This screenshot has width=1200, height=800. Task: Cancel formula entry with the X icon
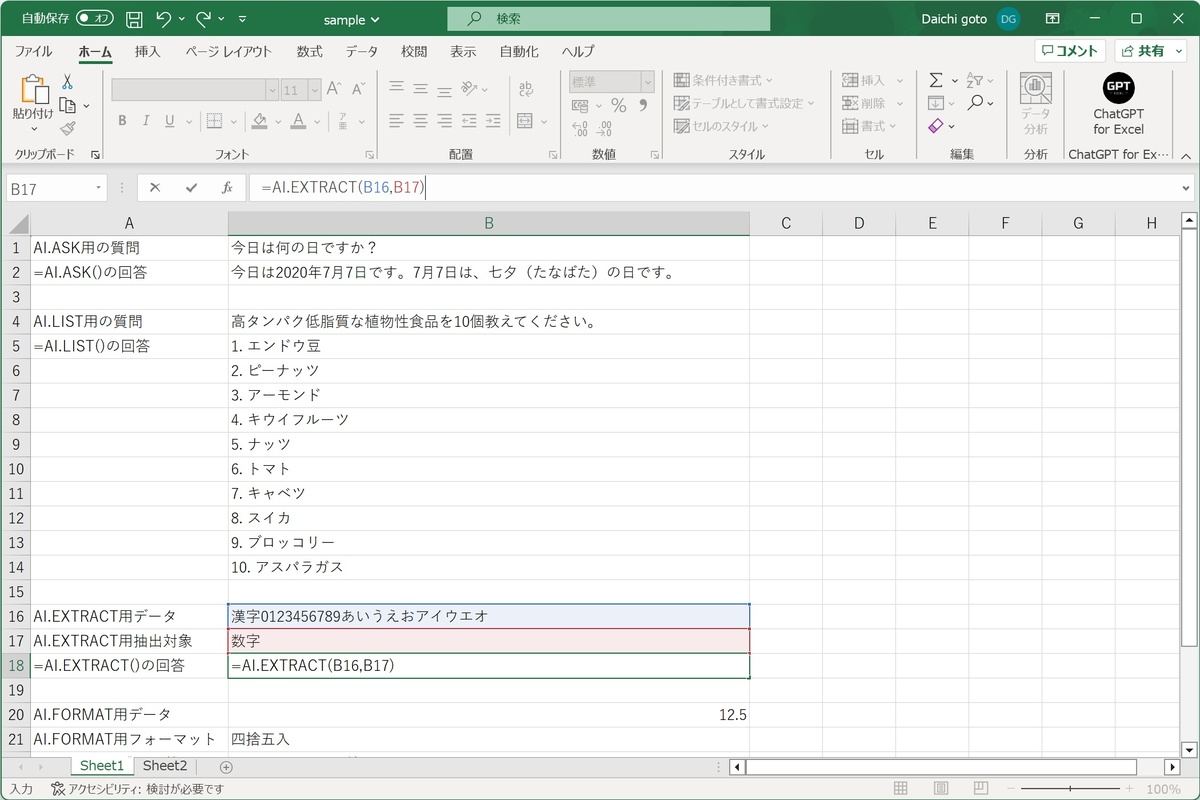coord(155,187)
